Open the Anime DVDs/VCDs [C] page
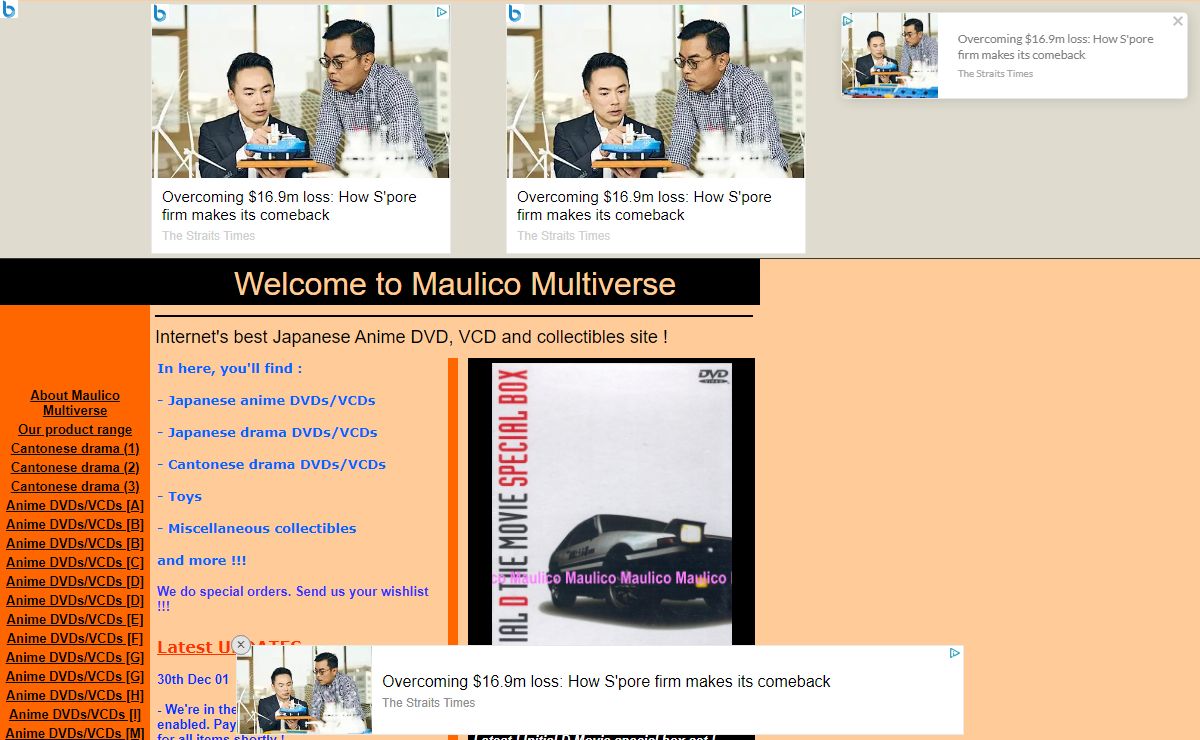 click(x=75, y=562)
